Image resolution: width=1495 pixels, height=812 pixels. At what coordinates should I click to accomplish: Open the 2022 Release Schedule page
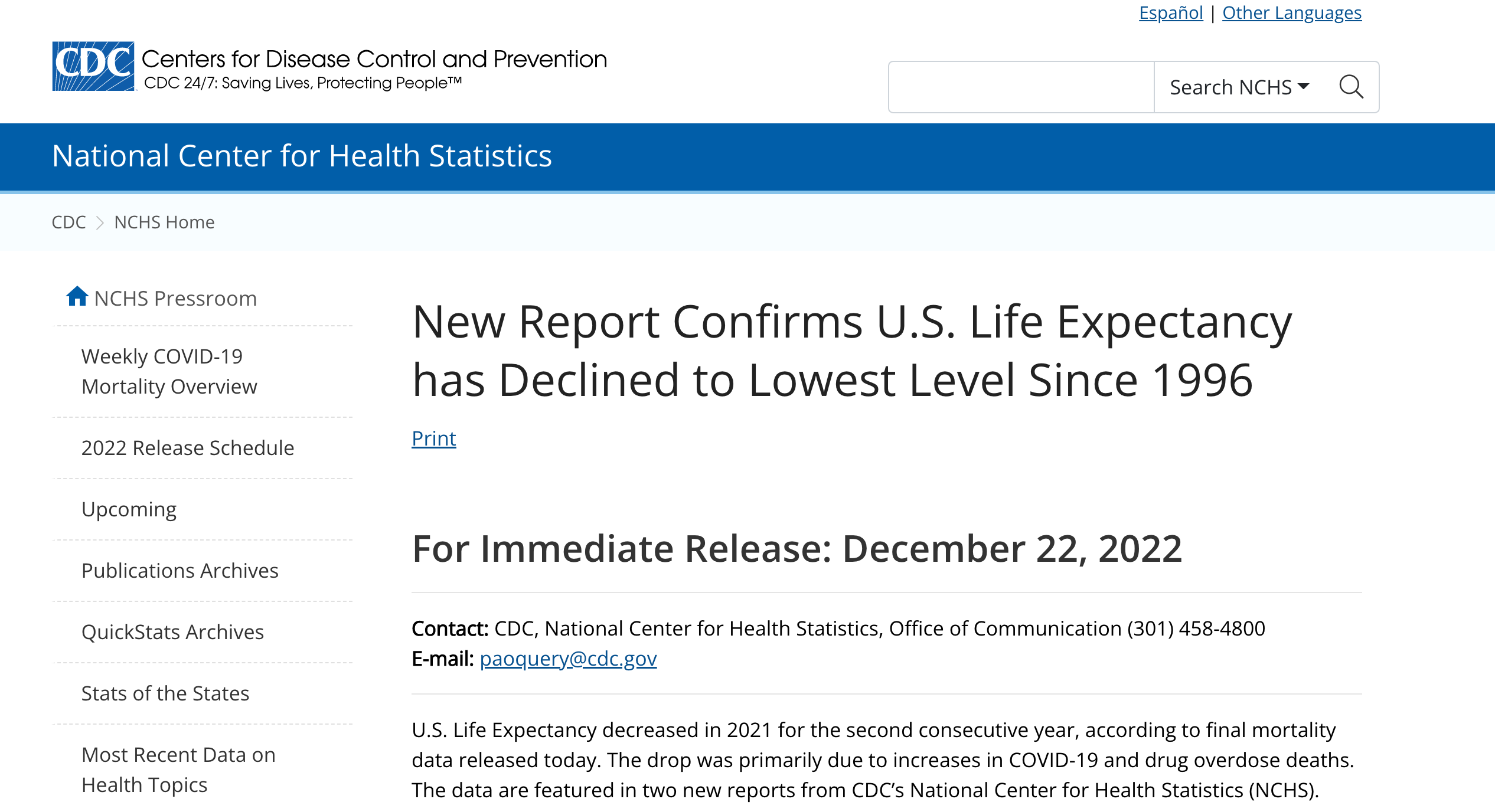[x=187, y=448]
